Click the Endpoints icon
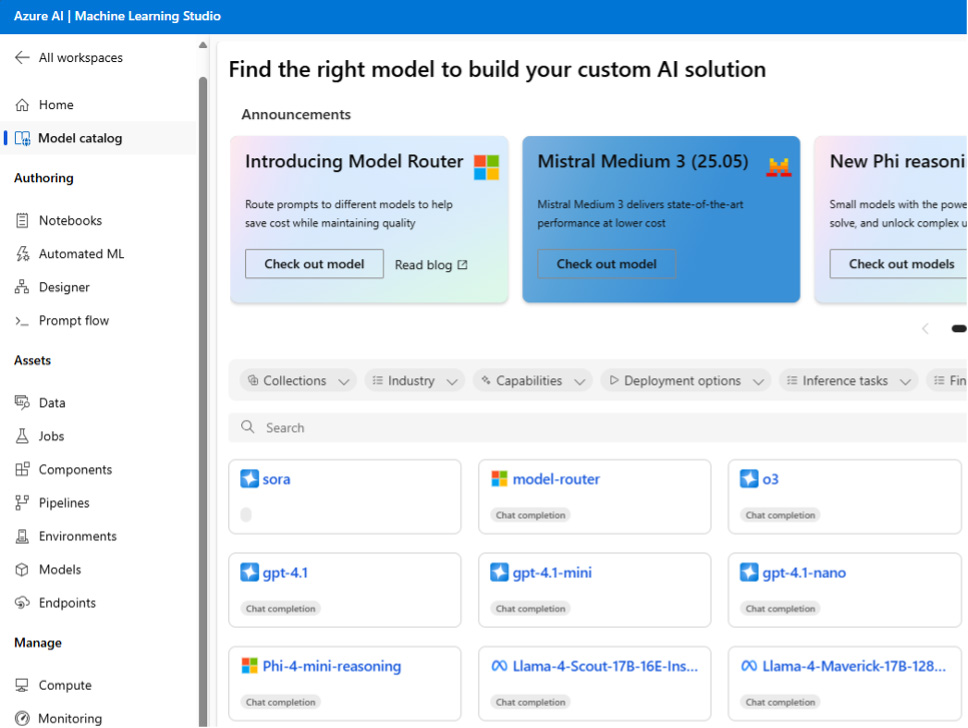 coord(22,603)
